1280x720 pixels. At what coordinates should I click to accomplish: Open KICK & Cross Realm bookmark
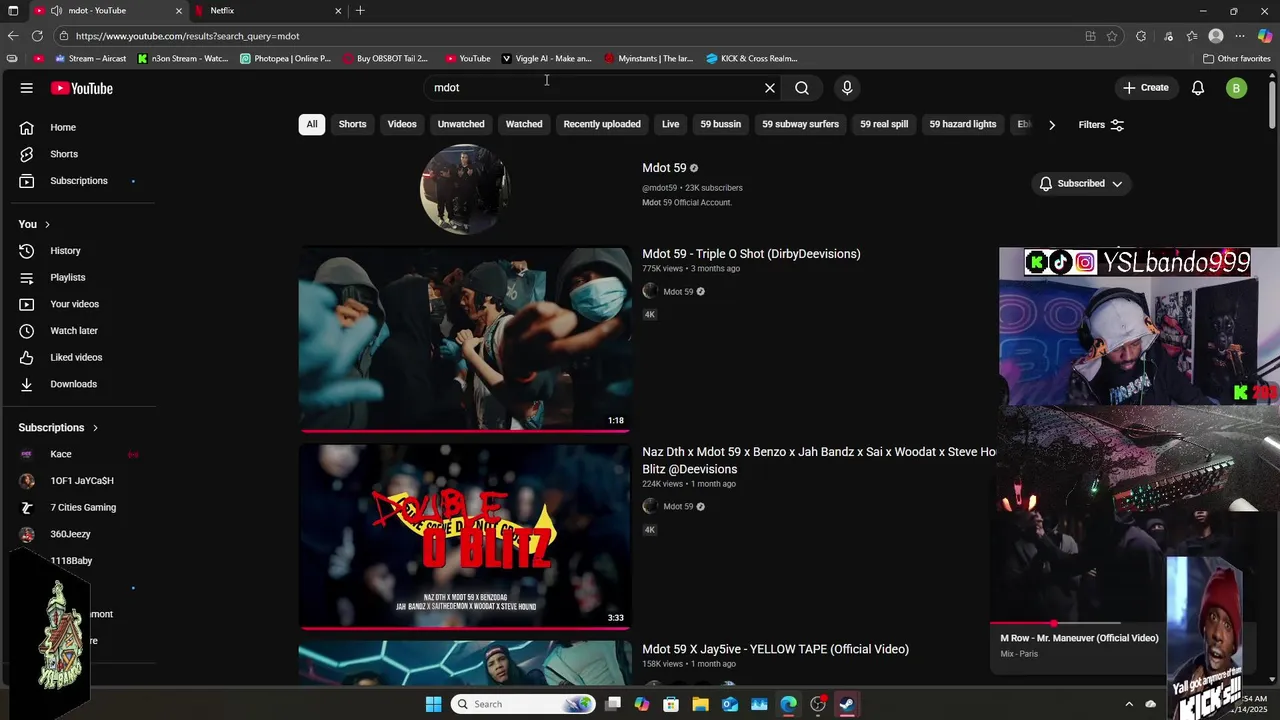[x=752, y=58]
